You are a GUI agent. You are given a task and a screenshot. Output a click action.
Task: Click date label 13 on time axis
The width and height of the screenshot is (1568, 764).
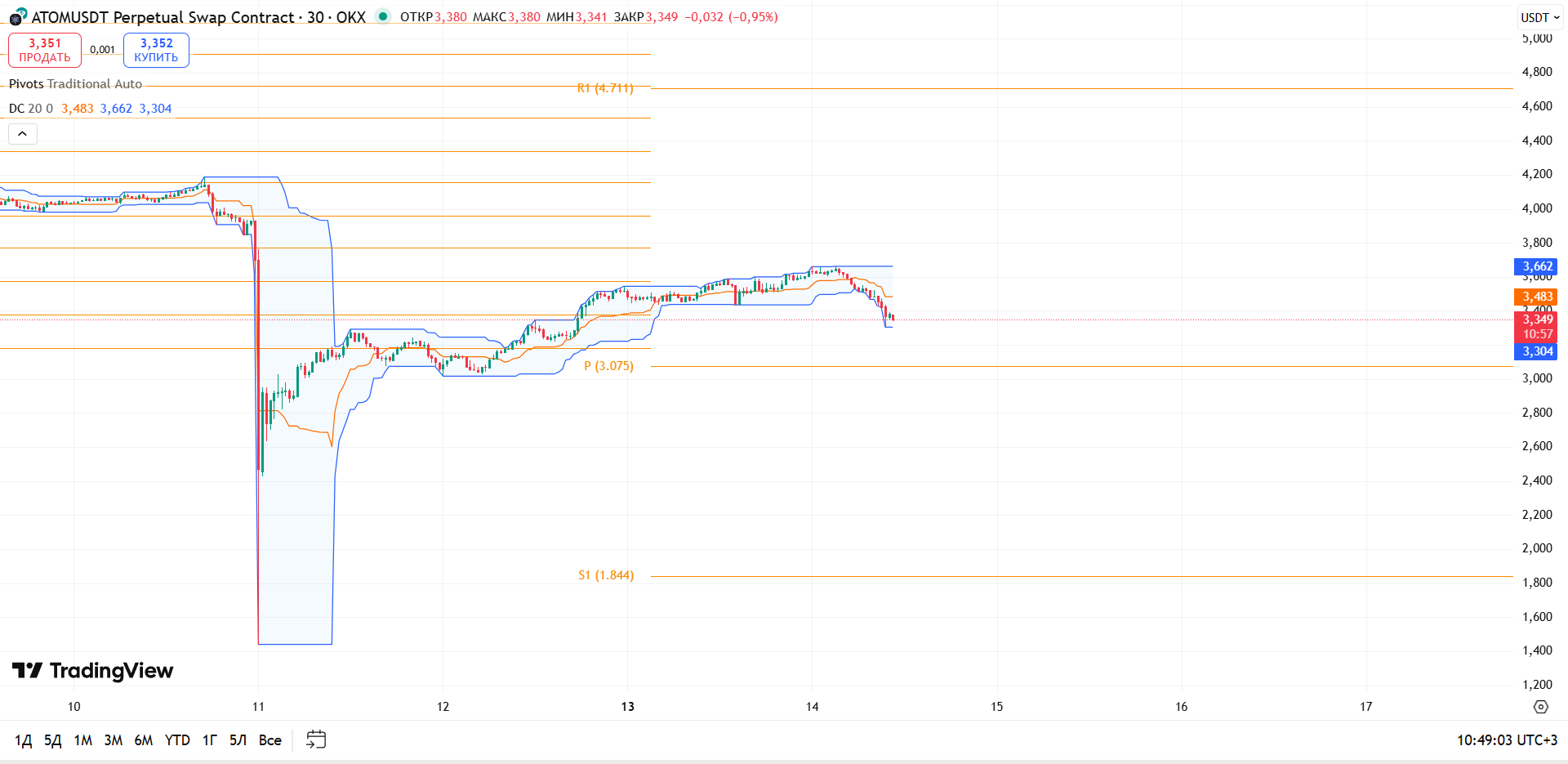point(627,707)
